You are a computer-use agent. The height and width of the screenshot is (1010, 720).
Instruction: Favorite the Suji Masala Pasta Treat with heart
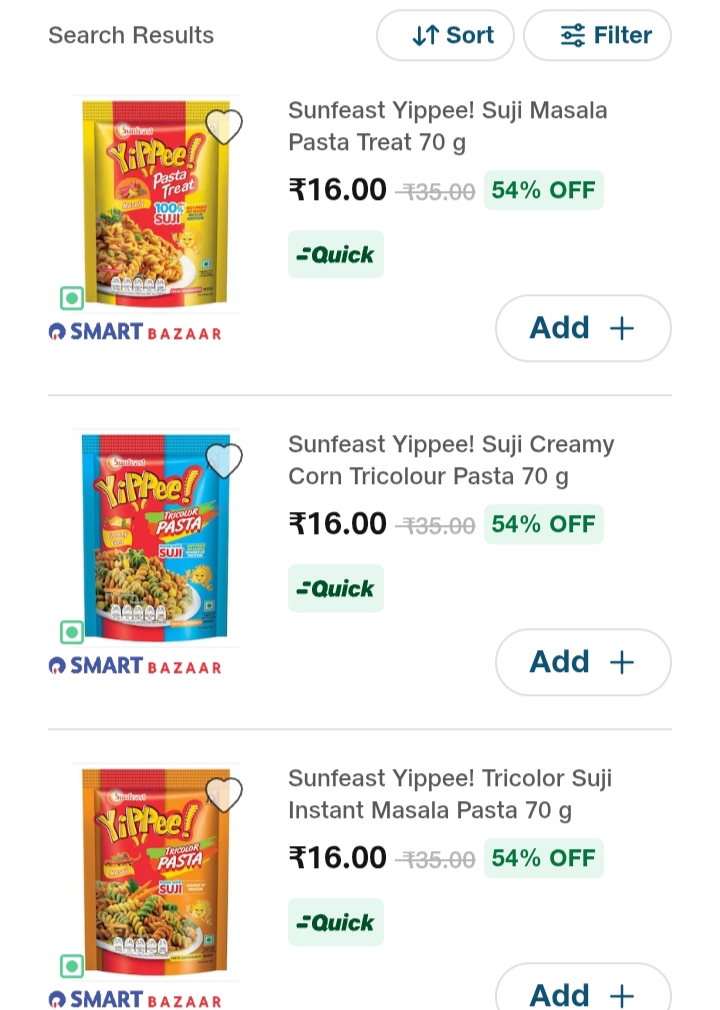224,127
